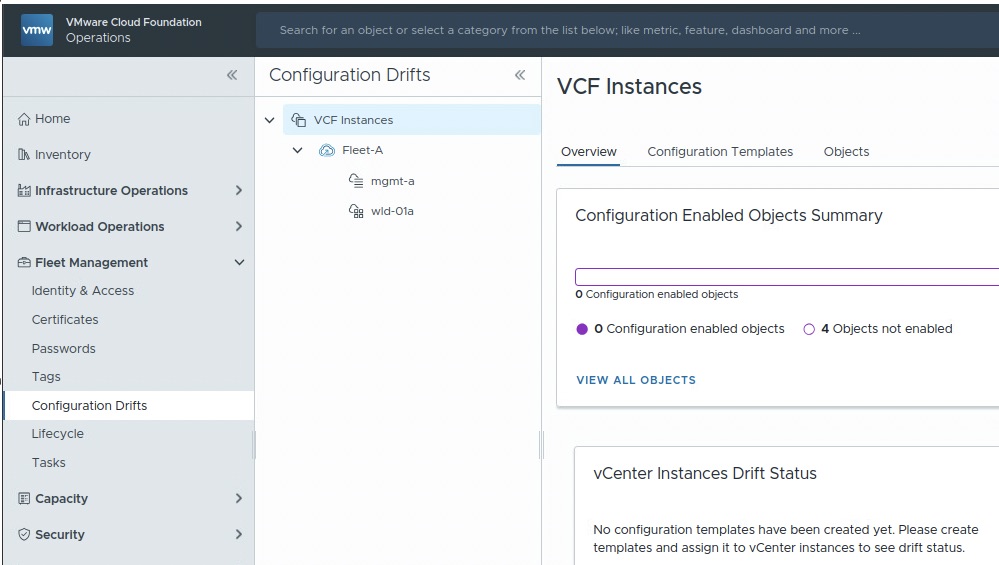Switch to Configuration Templates tab
The image size is (999, 565).
tap(720, 152)
